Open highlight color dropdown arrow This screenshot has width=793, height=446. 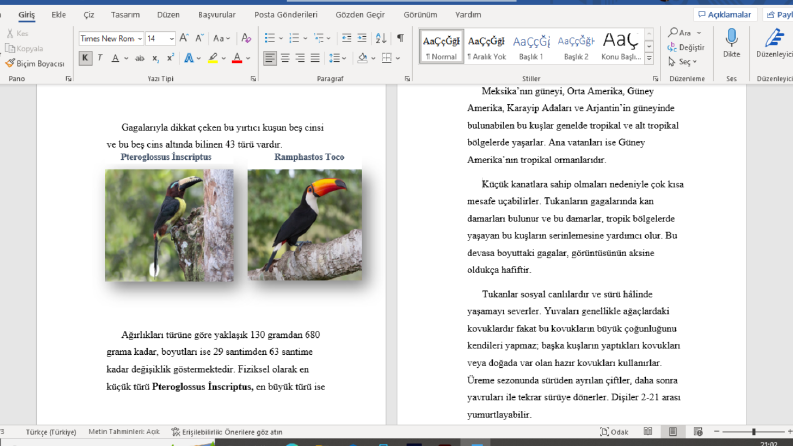tap(224, 59)
